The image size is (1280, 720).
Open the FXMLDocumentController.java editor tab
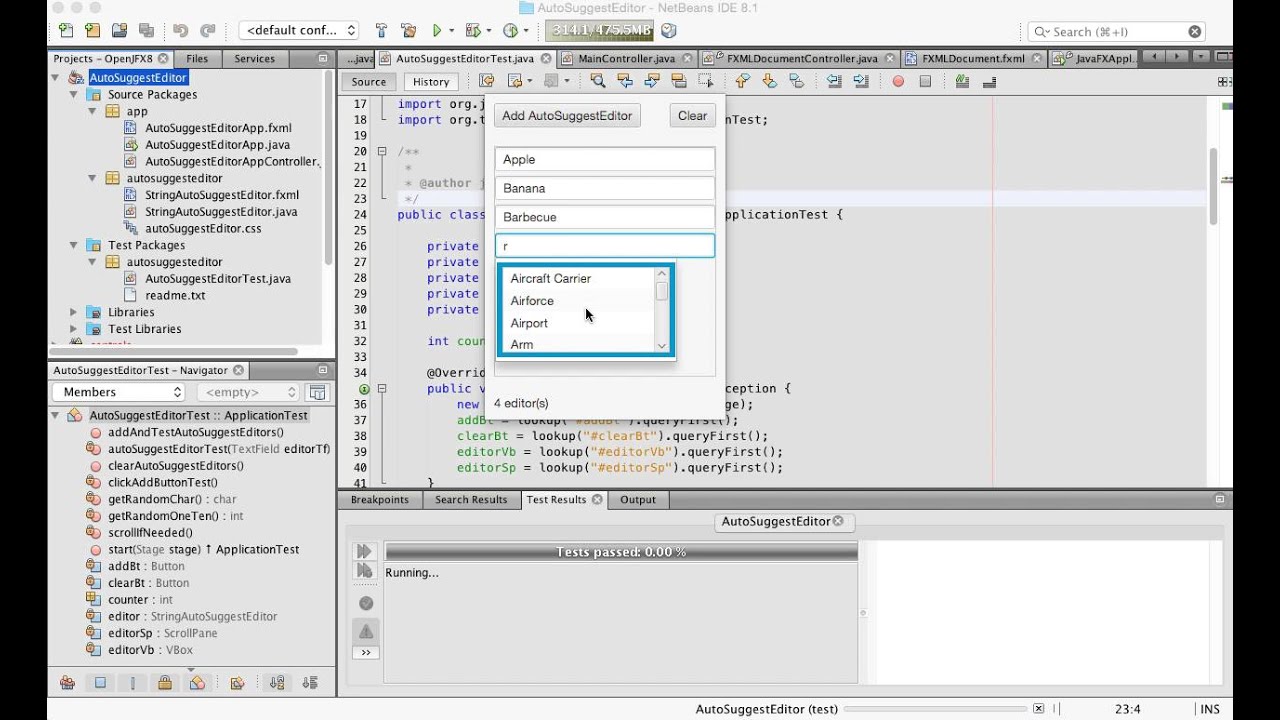click(797, 59)
